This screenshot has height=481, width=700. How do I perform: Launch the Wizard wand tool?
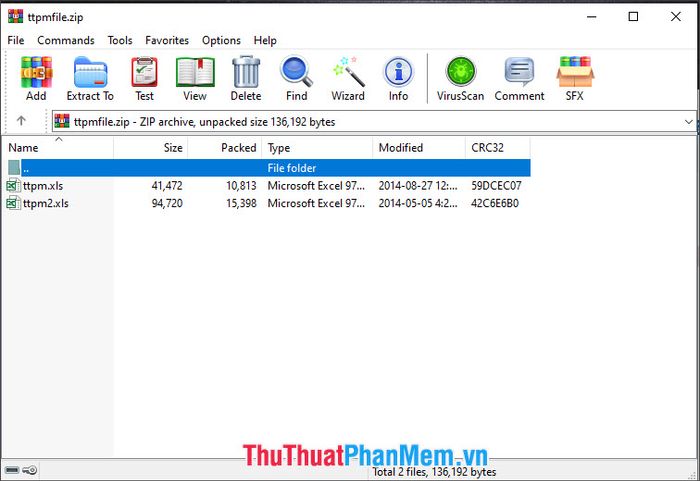click(x=348, y=72)
